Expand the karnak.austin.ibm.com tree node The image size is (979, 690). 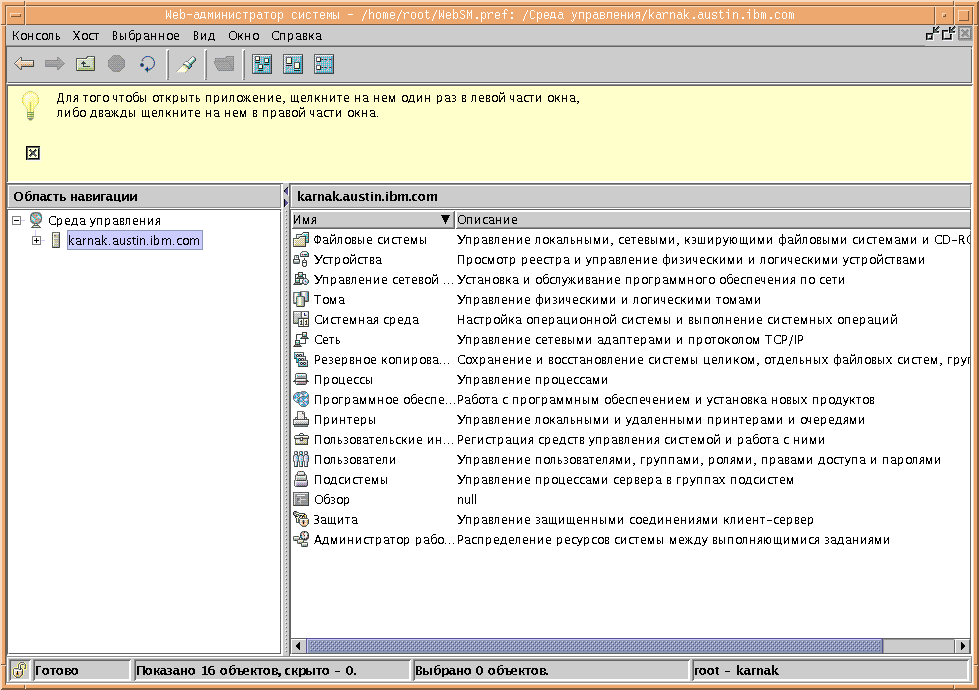[x=37, y=240]
